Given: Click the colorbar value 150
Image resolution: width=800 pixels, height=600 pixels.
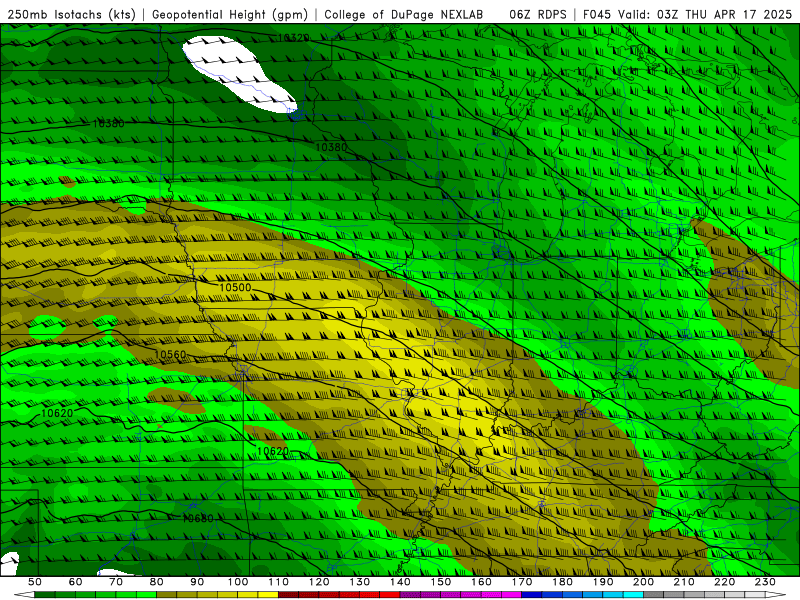Looking at the screenshot, I should click(x=441, y=582).
